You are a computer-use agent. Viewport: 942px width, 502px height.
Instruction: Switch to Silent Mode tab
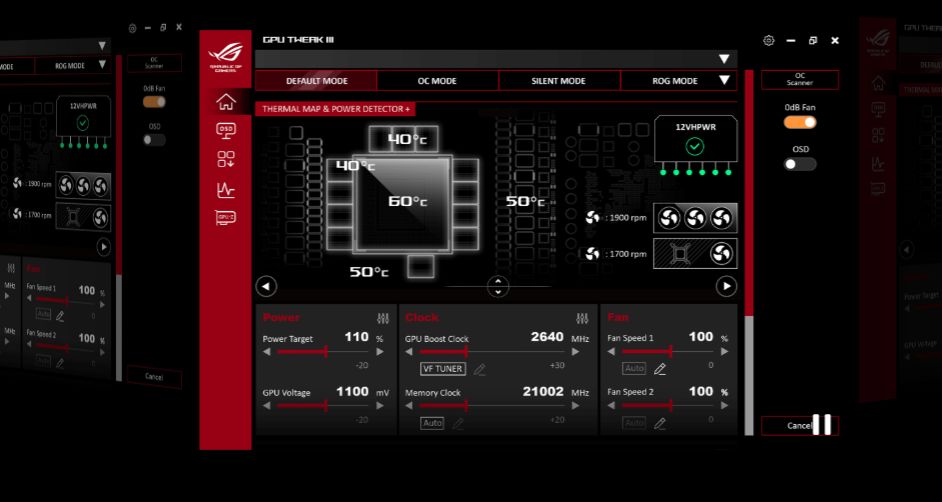(x=559, y=80)
